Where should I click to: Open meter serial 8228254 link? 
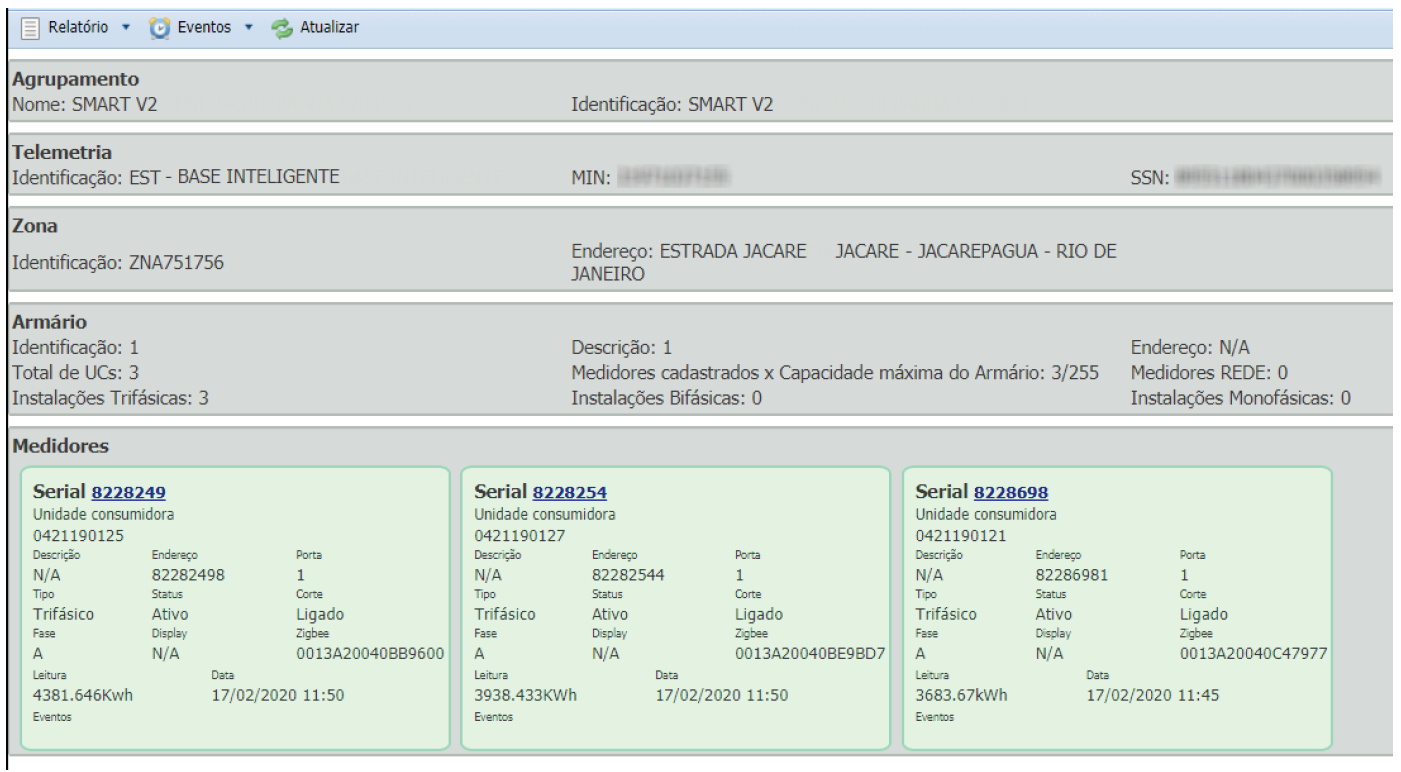[x=569, y=492]
